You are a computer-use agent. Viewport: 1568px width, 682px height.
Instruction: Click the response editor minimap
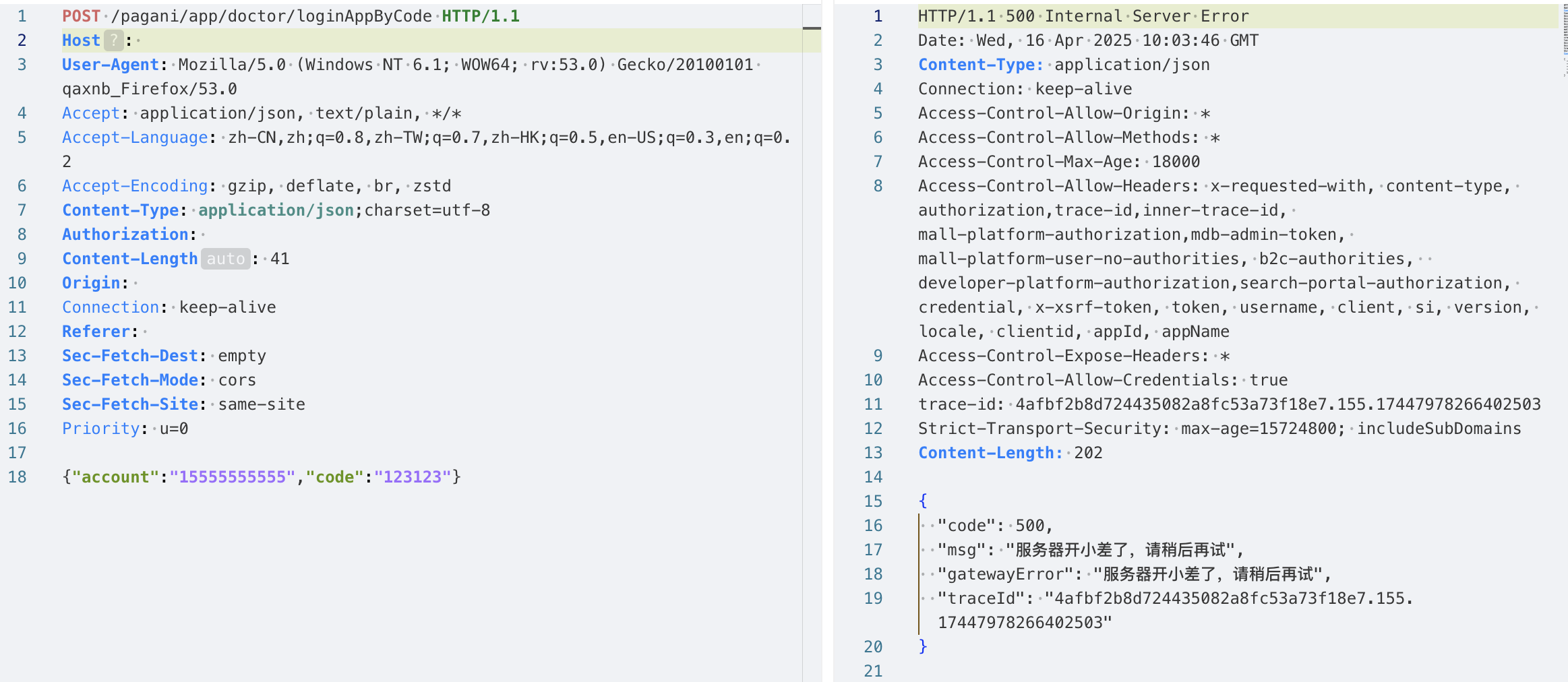pyautogui.click(x=1564, y=40)
